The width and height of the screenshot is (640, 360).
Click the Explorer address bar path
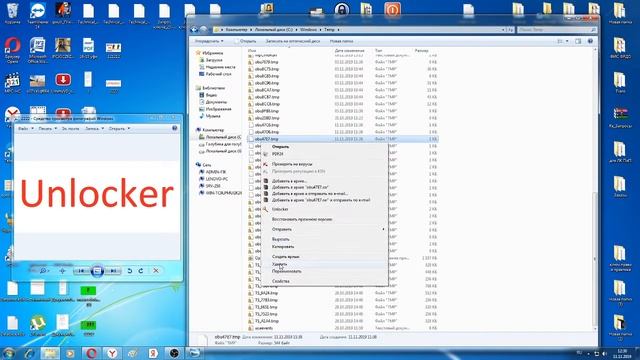pyautogui.click(x=359, y=30)
